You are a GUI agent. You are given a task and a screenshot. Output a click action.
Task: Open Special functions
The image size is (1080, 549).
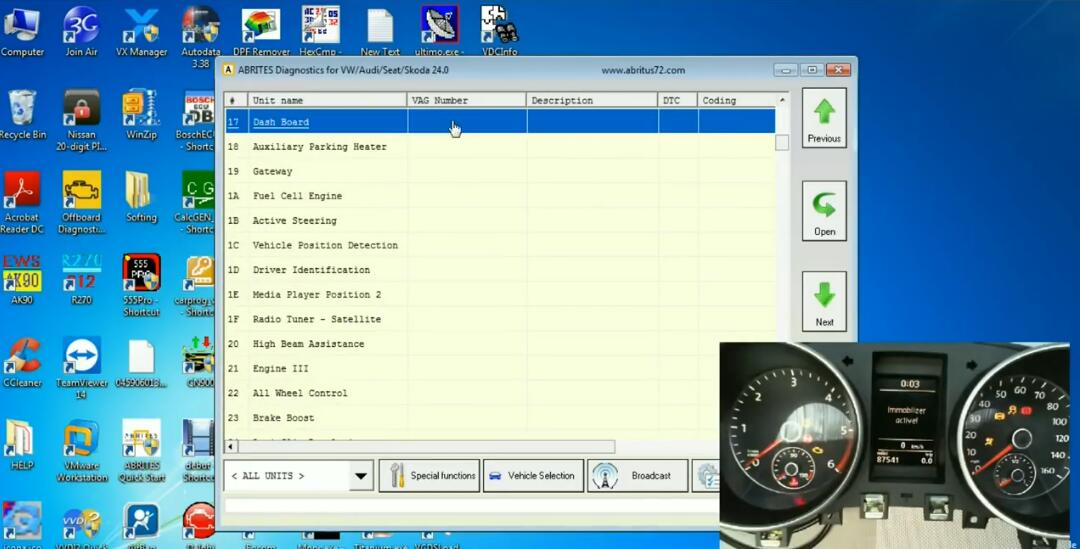point(429,475)
